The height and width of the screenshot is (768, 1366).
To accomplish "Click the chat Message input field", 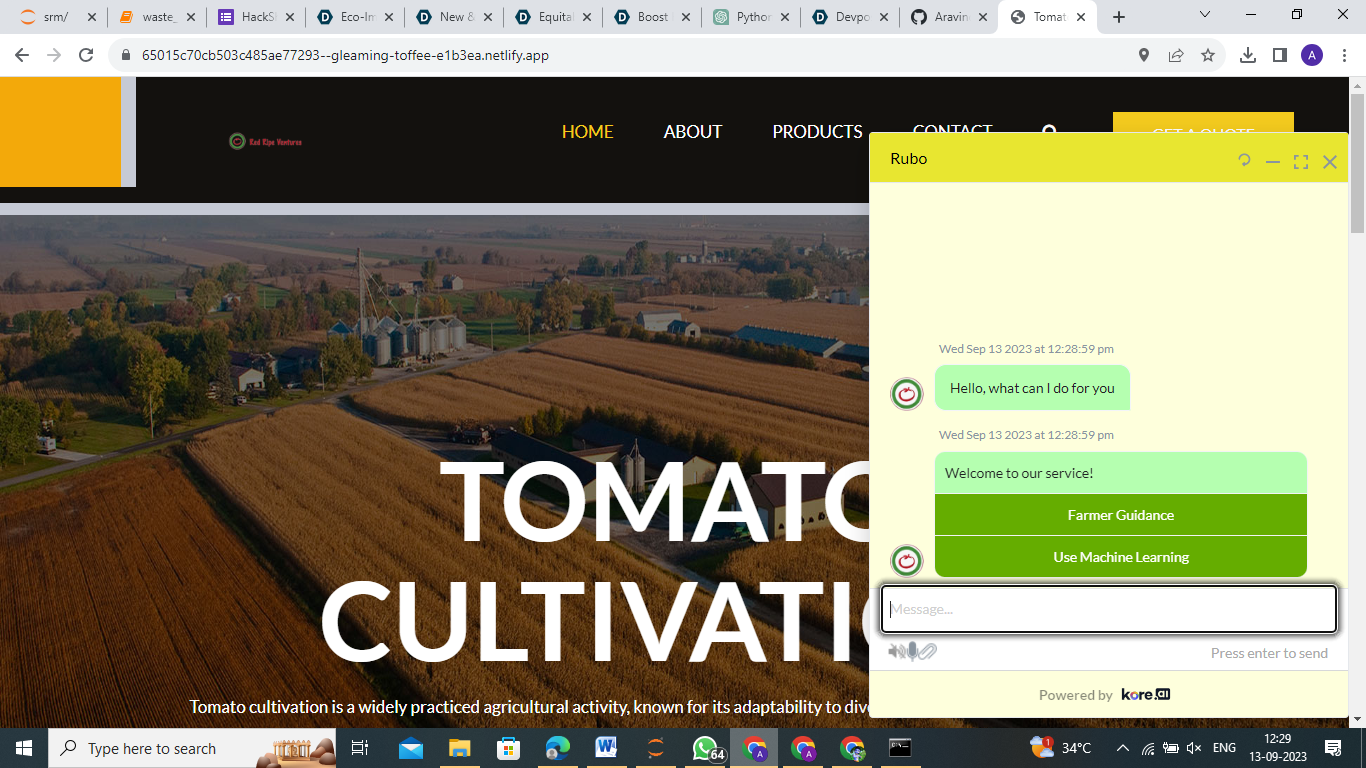I will point(1108,609).
